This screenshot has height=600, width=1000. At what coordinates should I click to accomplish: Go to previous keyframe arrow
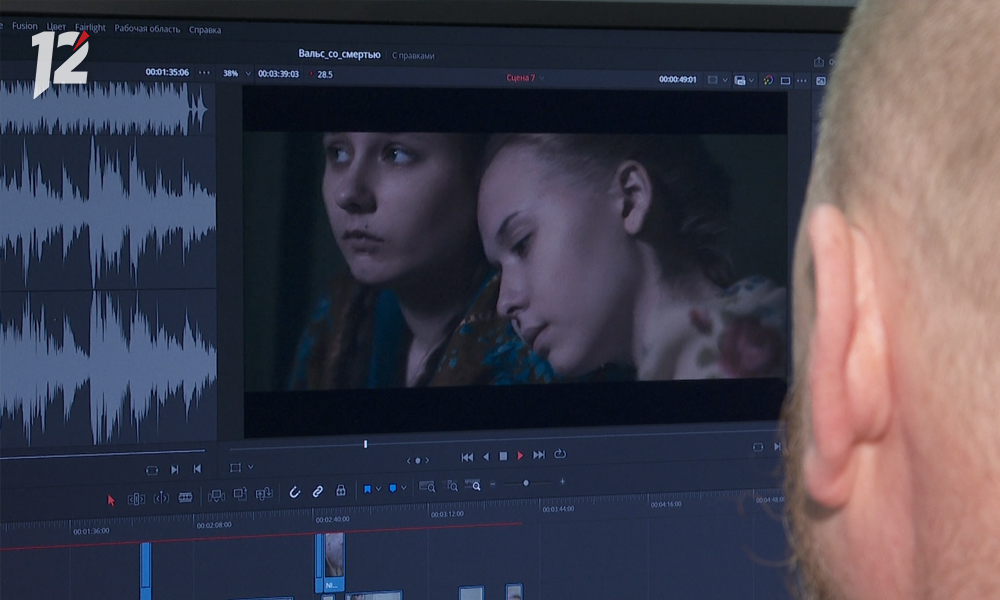click(409, 460)
